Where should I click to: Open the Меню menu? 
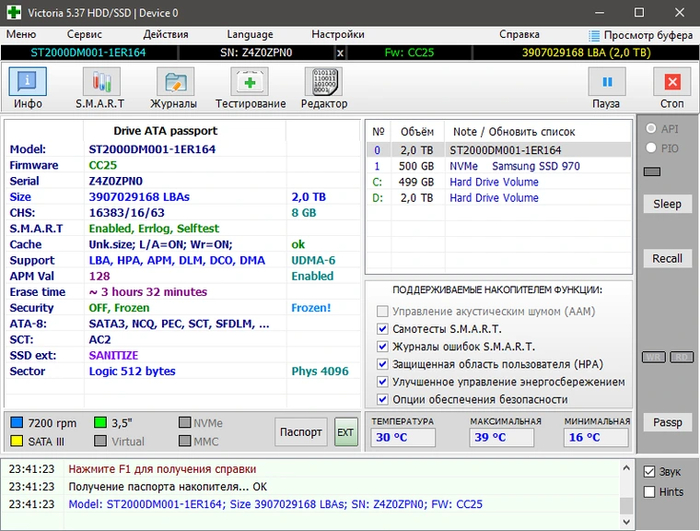pos(21,34)
